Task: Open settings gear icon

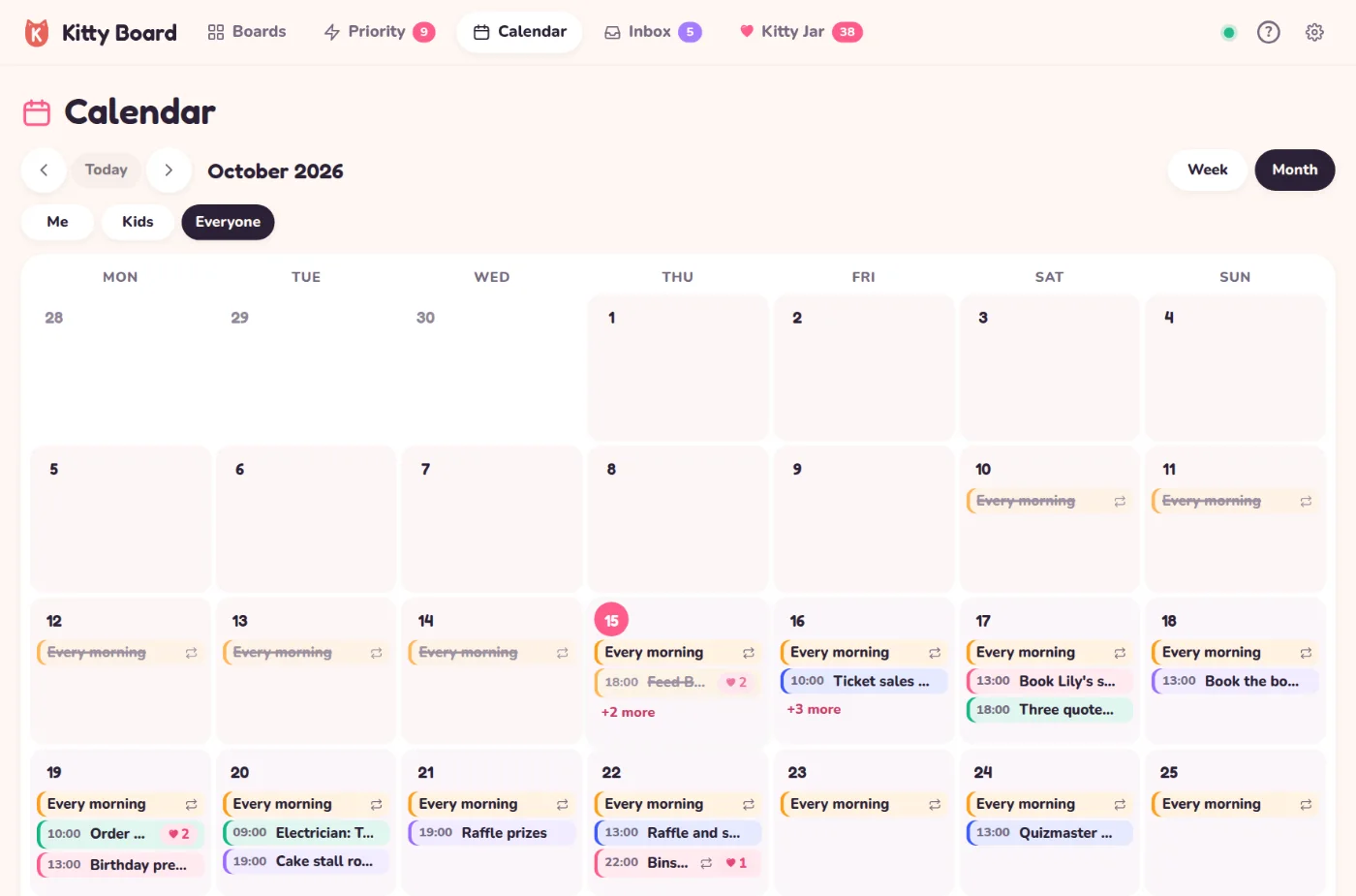Action: pyautogui.click(x=1314, y=32)
